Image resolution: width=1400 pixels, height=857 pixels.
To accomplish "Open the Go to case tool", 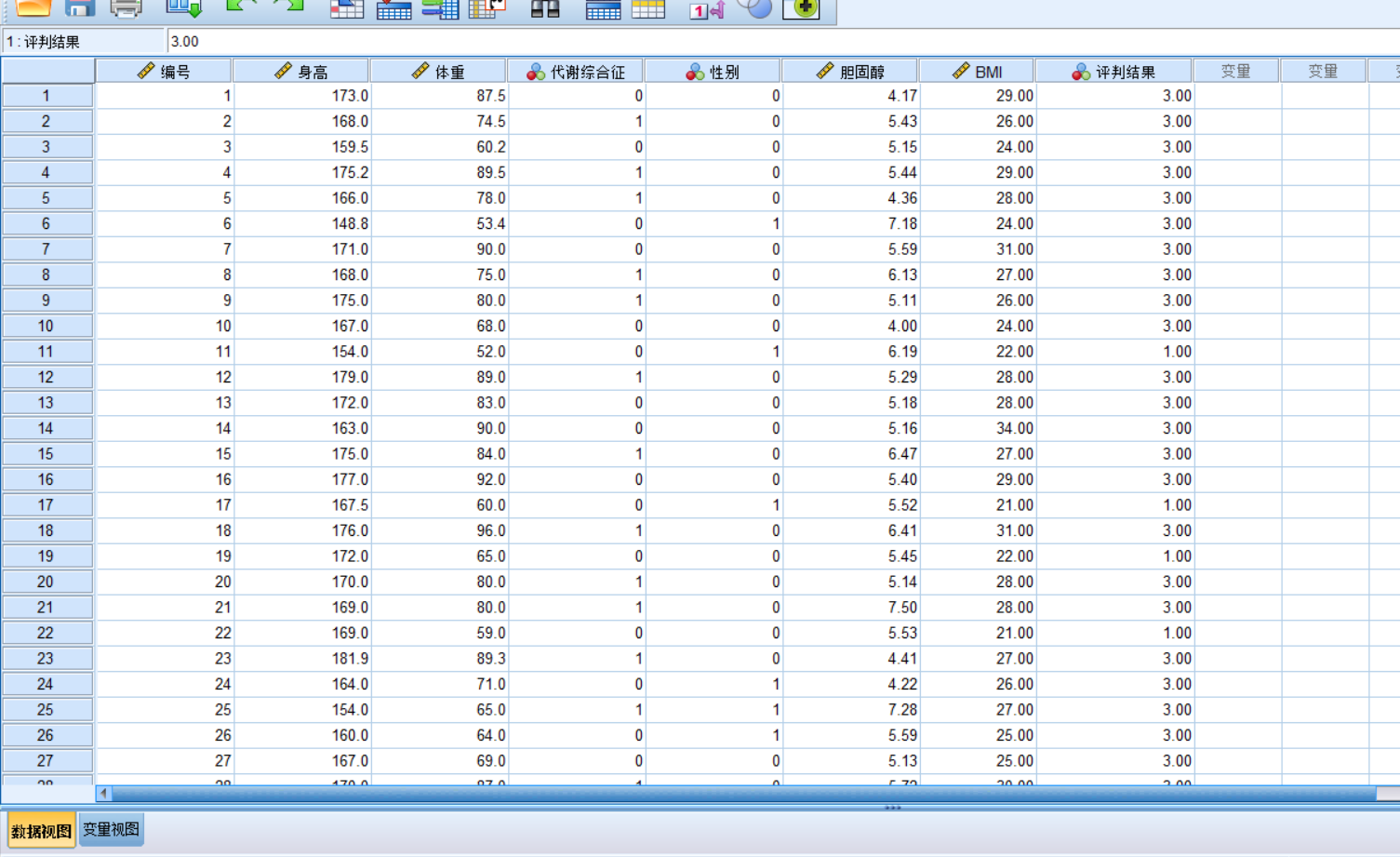I will click(x=347, y=9).
